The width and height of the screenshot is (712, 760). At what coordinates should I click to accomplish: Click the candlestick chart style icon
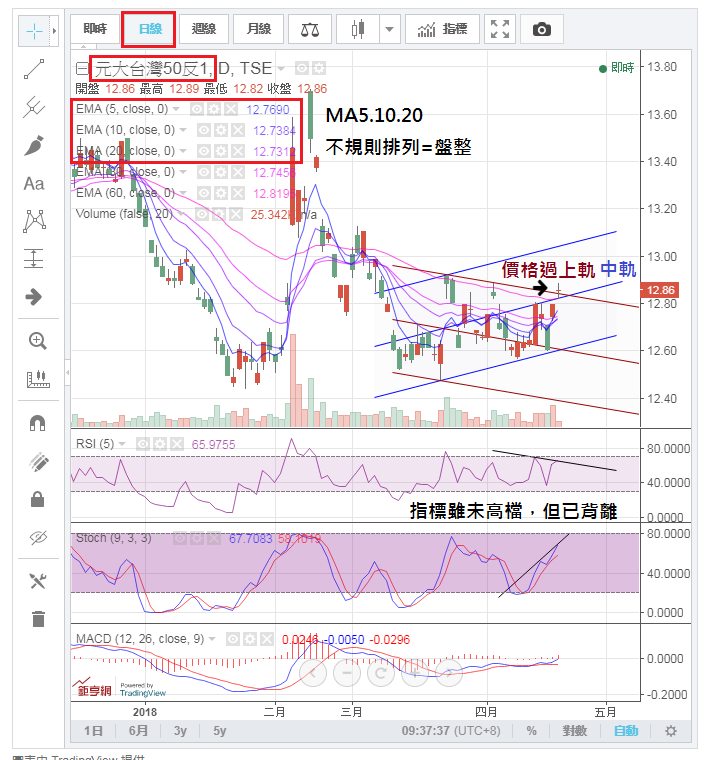click(358, 30)
